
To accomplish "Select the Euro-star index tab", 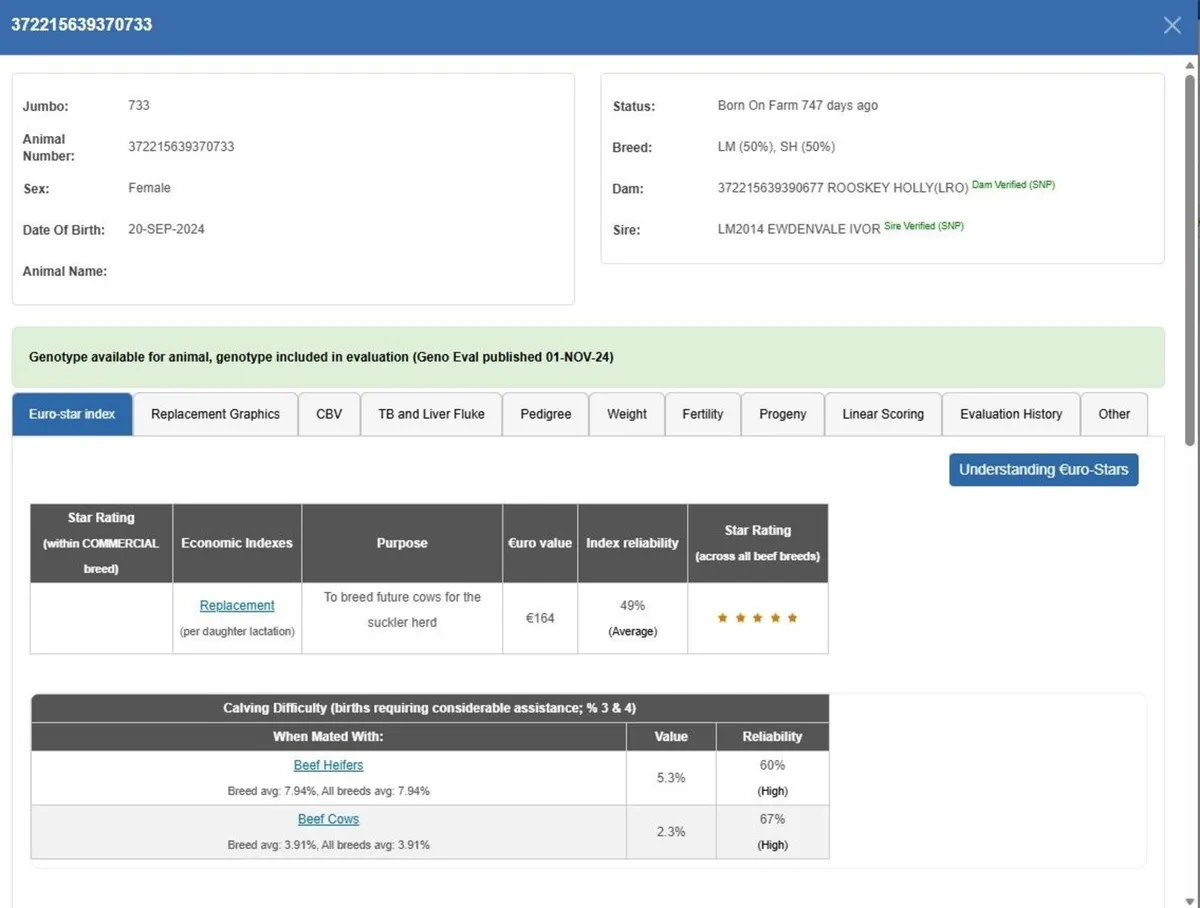I will pyautogui.click(x=72, y=414).
